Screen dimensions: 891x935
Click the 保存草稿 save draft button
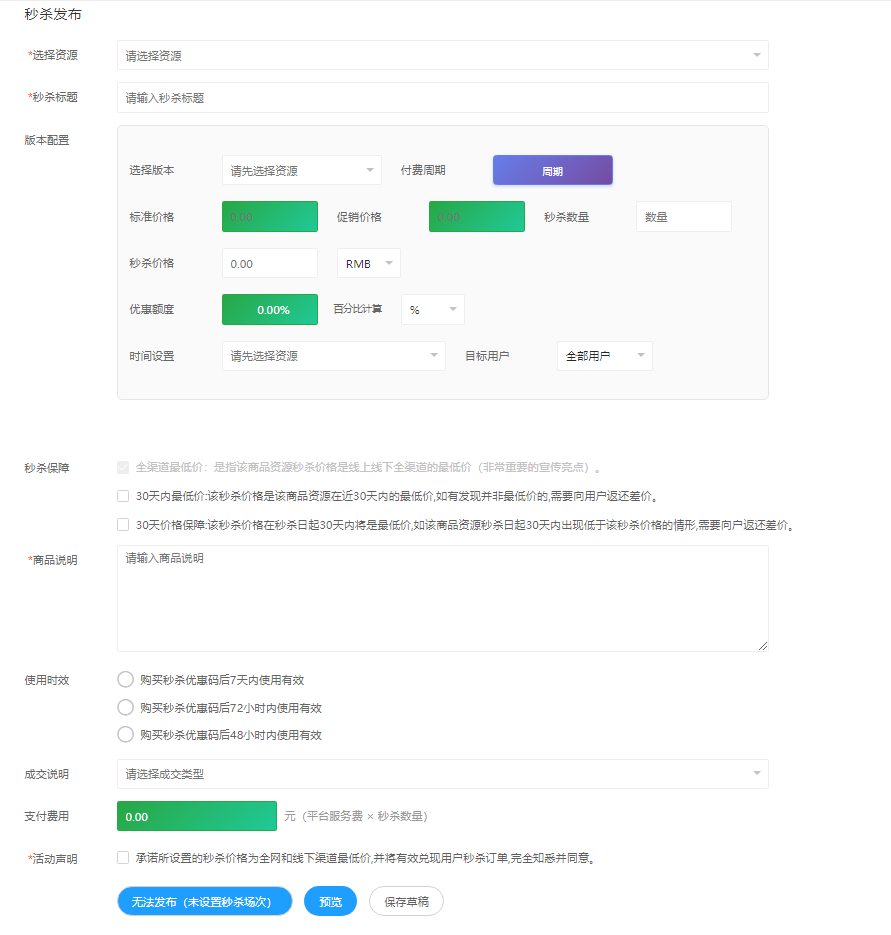(406, 902)
